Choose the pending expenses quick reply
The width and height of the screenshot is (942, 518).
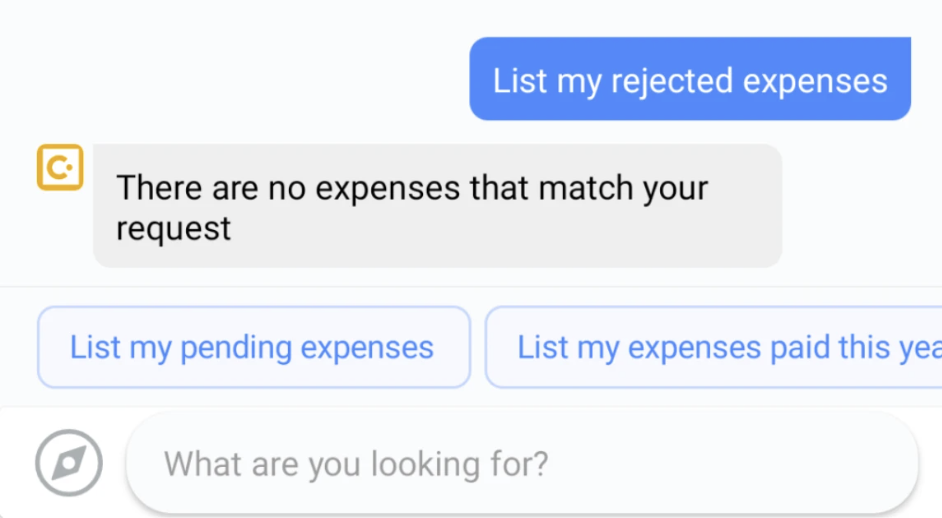tap(254, 347)
